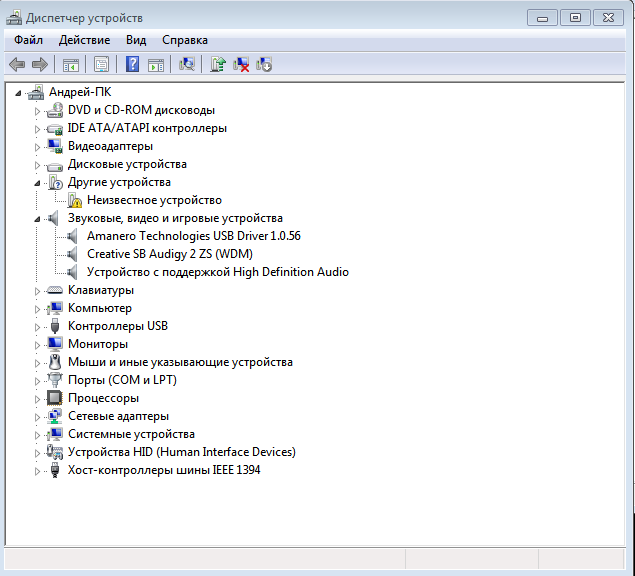Image resolution: width=635 pixels, height=576 pixels.
Task: Open the Properties toolbar icon
Action: pos(101,64)
